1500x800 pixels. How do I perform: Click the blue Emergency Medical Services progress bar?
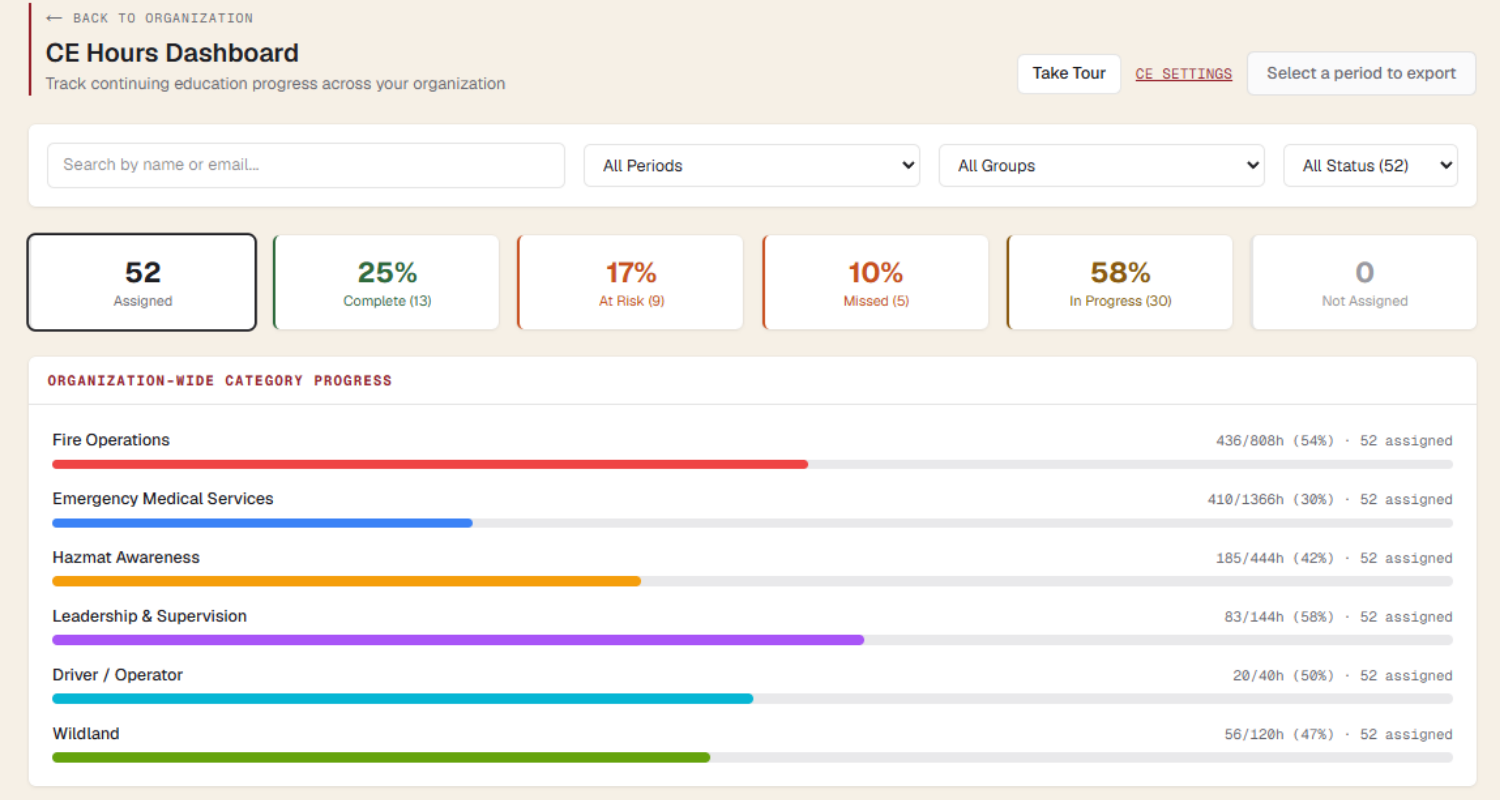click(x=262, y=523)
